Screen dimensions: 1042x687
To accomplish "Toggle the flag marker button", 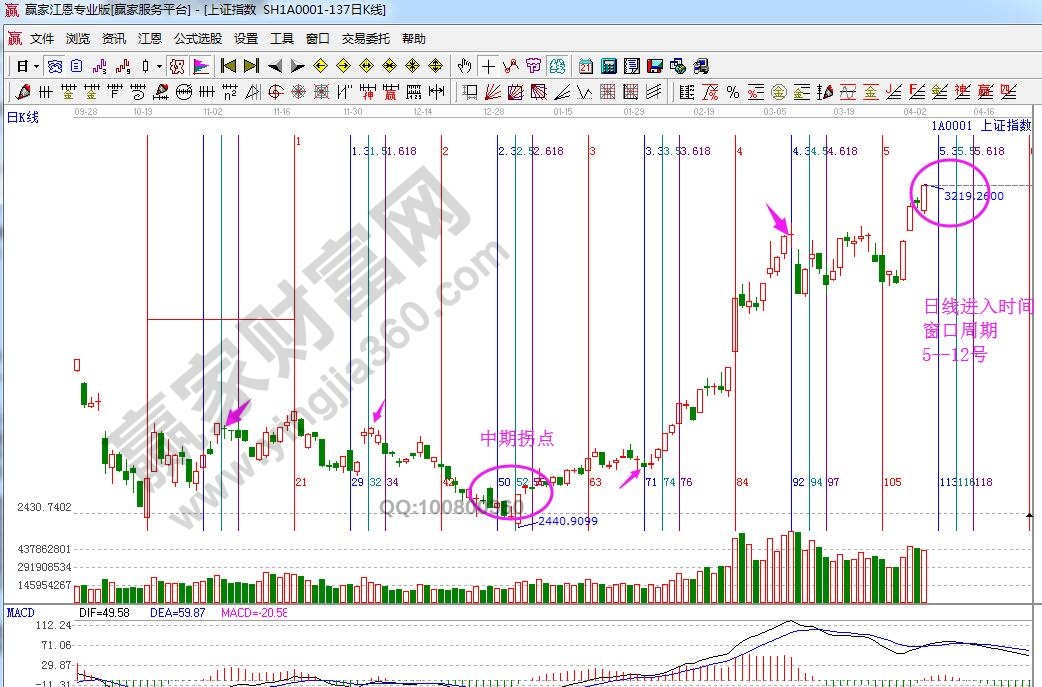I will (x=201, y=66).
